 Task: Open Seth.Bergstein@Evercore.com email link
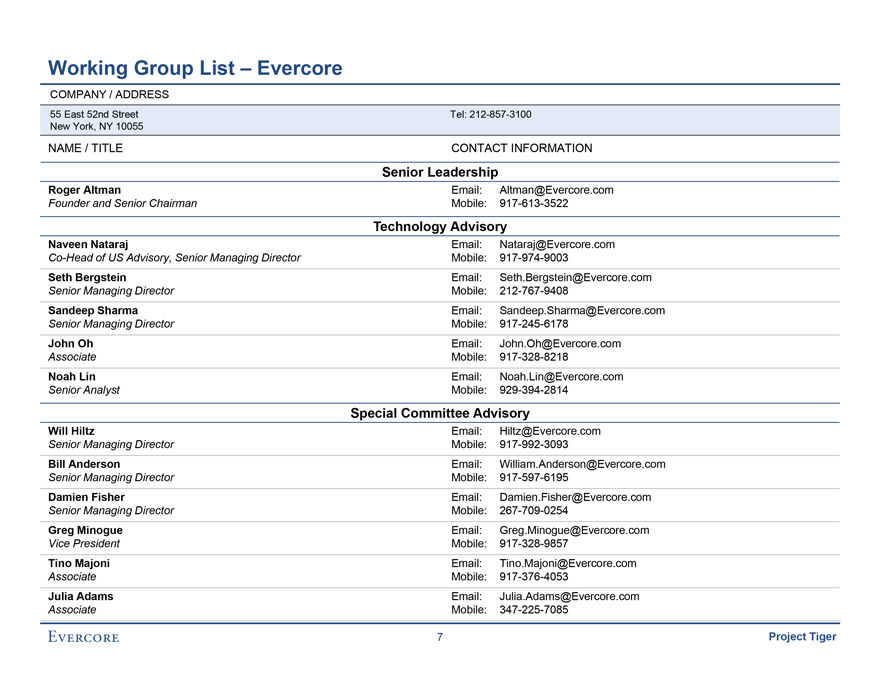point(575,277)
